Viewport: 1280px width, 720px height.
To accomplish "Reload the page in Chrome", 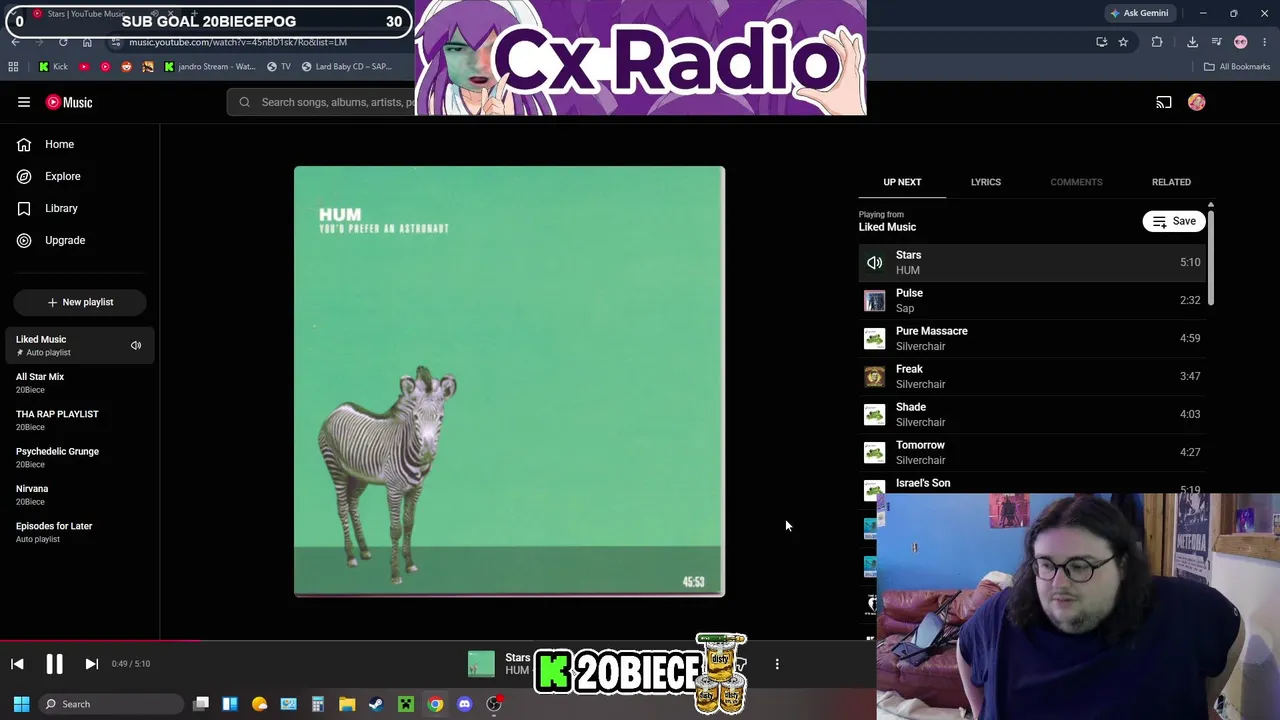I will 63,42.
